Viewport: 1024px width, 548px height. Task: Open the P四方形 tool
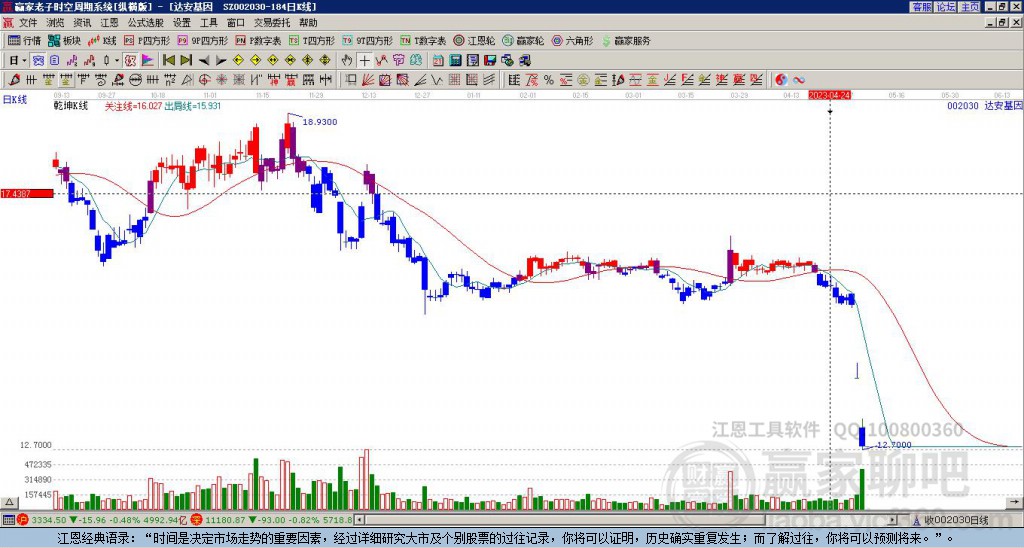click(146, 40)
